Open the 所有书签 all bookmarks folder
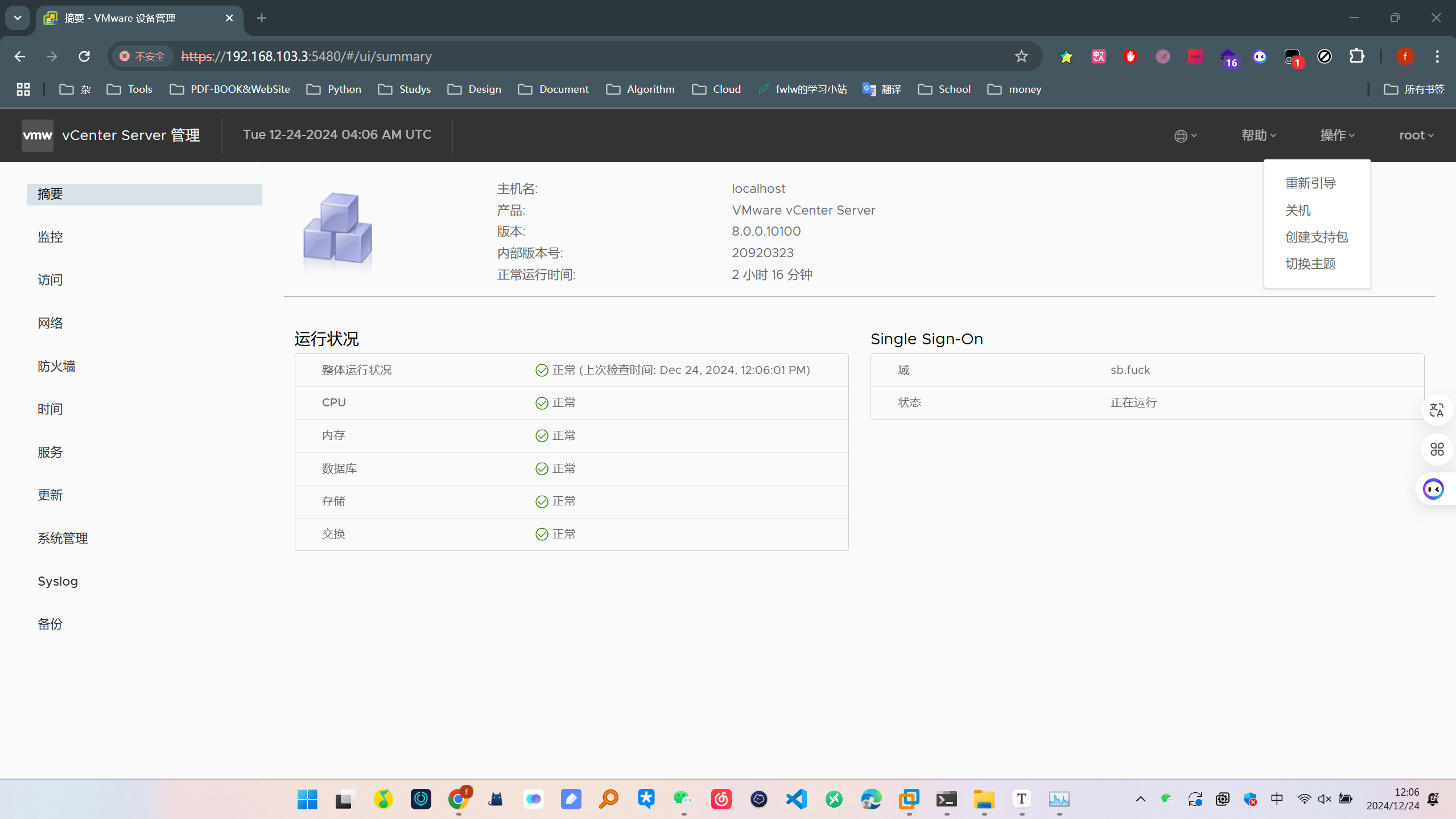This screenshot has height=819, width=1456. (1414, 89)
